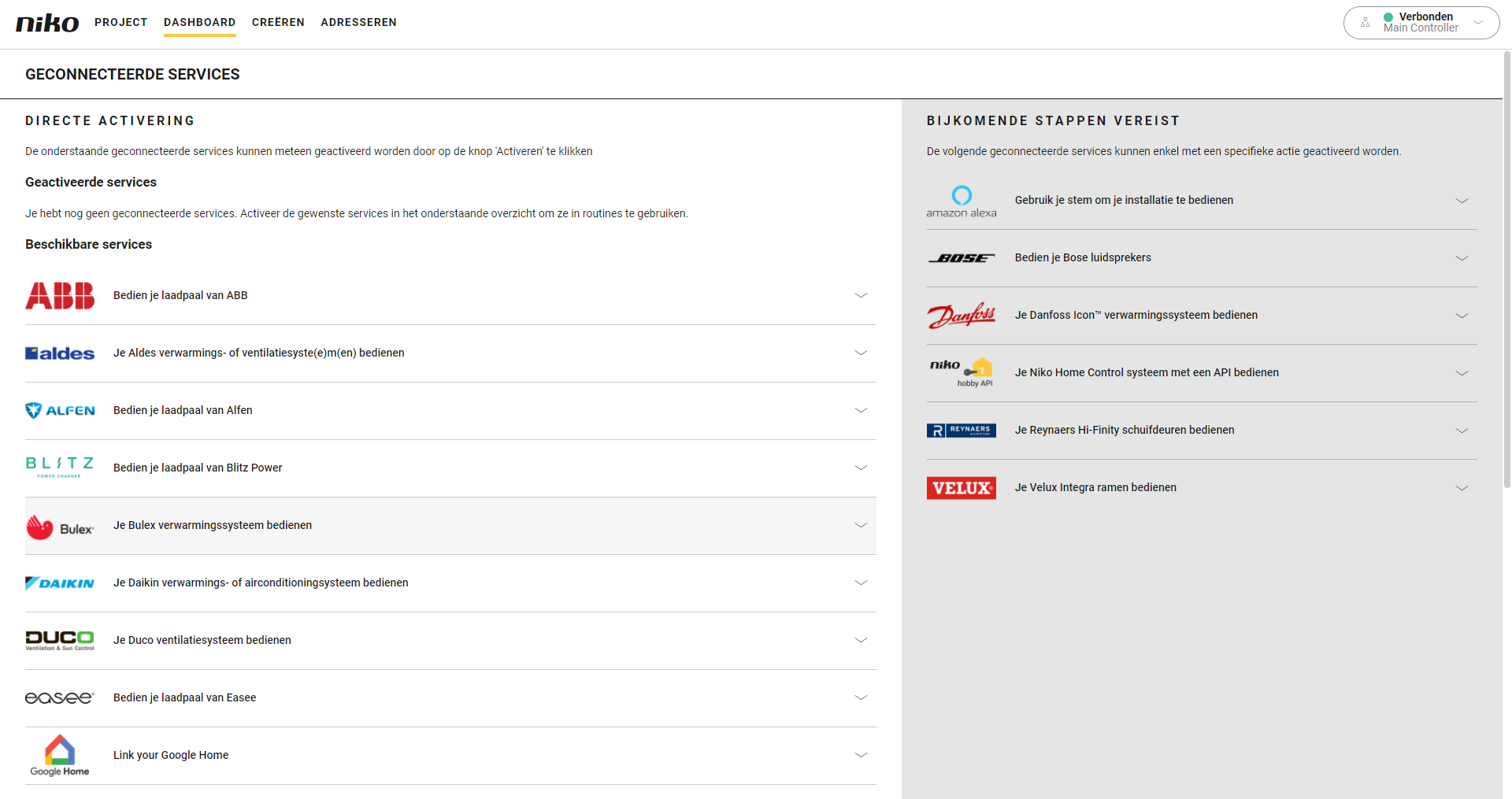
Task: Go to the Adresseren tab
Action: pyautogui.click(x=358, y=22)
